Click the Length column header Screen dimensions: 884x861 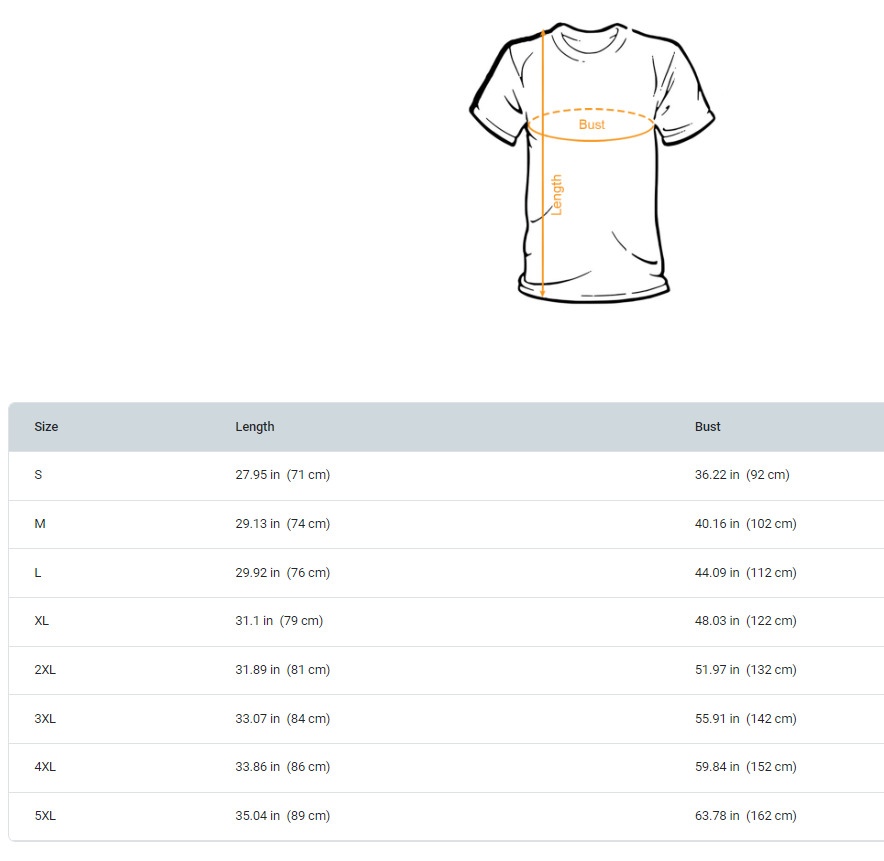[x=255, y=427]
